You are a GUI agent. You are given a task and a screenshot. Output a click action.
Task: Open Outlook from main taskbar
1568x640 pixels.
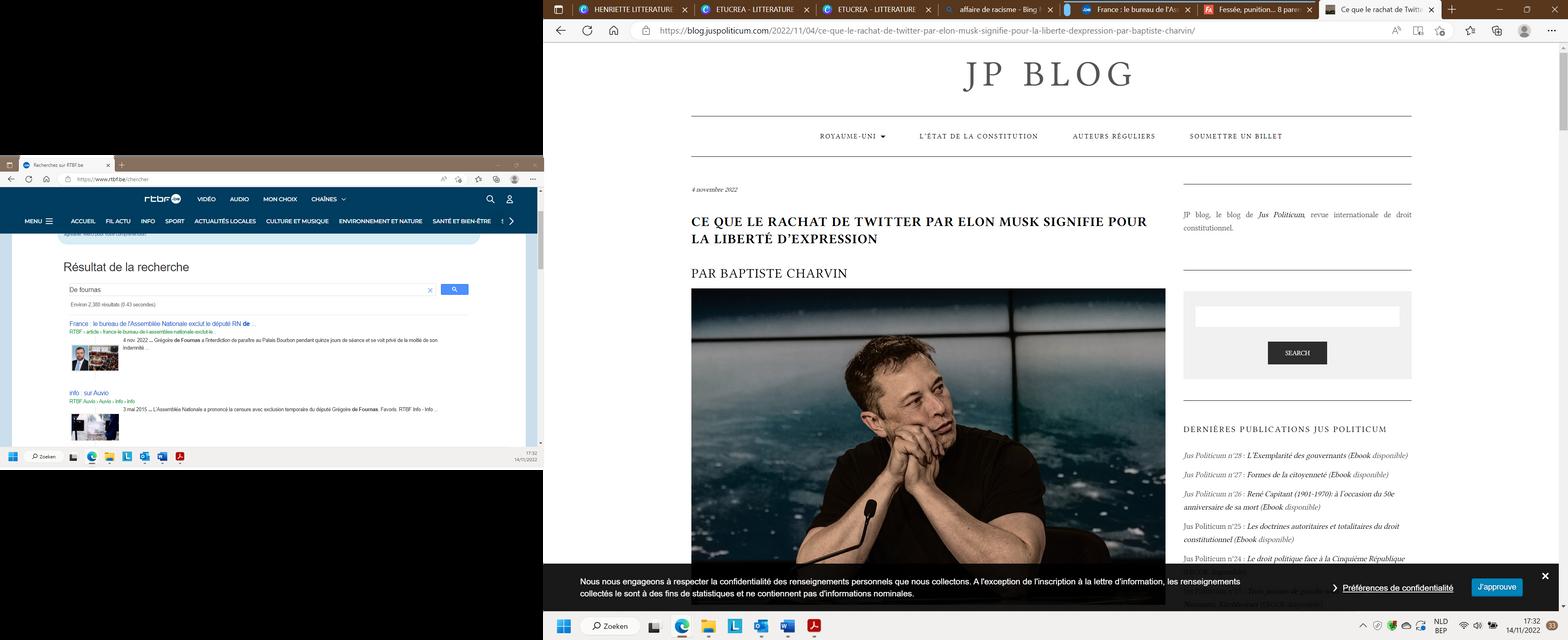click(761, 626)
